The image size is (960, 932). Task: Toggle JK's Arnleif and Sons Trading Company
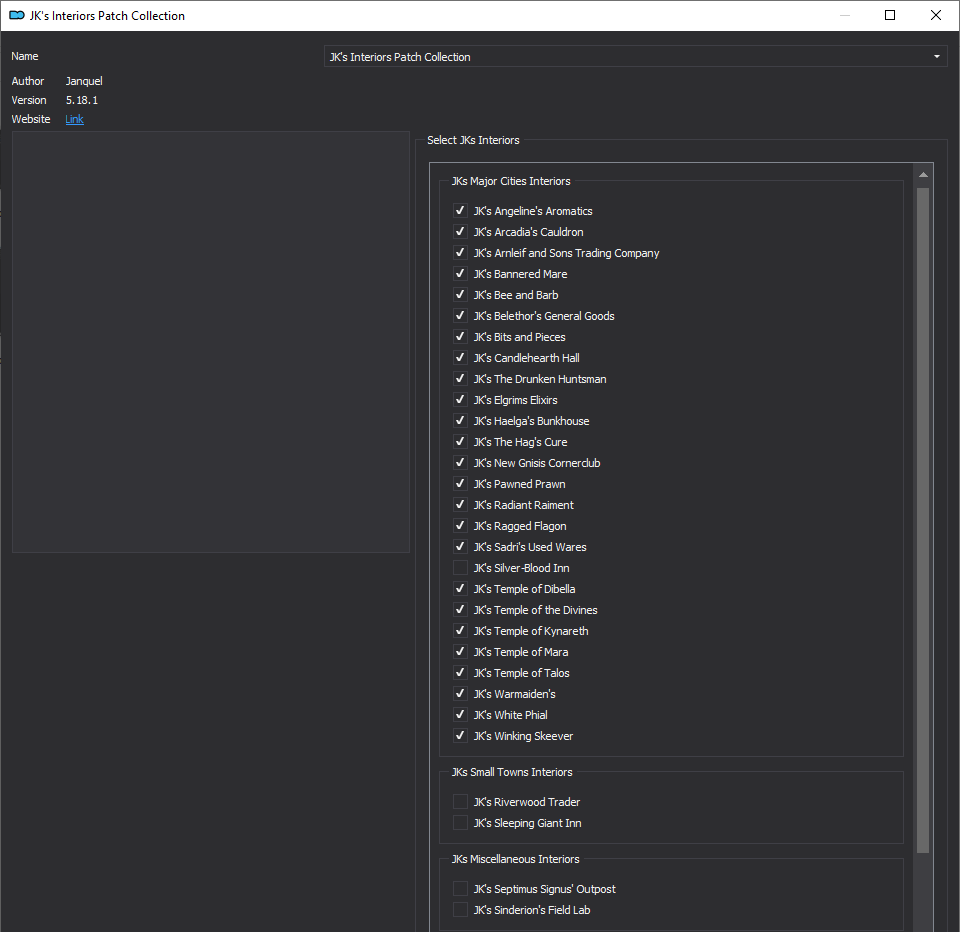(x=460, y=253)
